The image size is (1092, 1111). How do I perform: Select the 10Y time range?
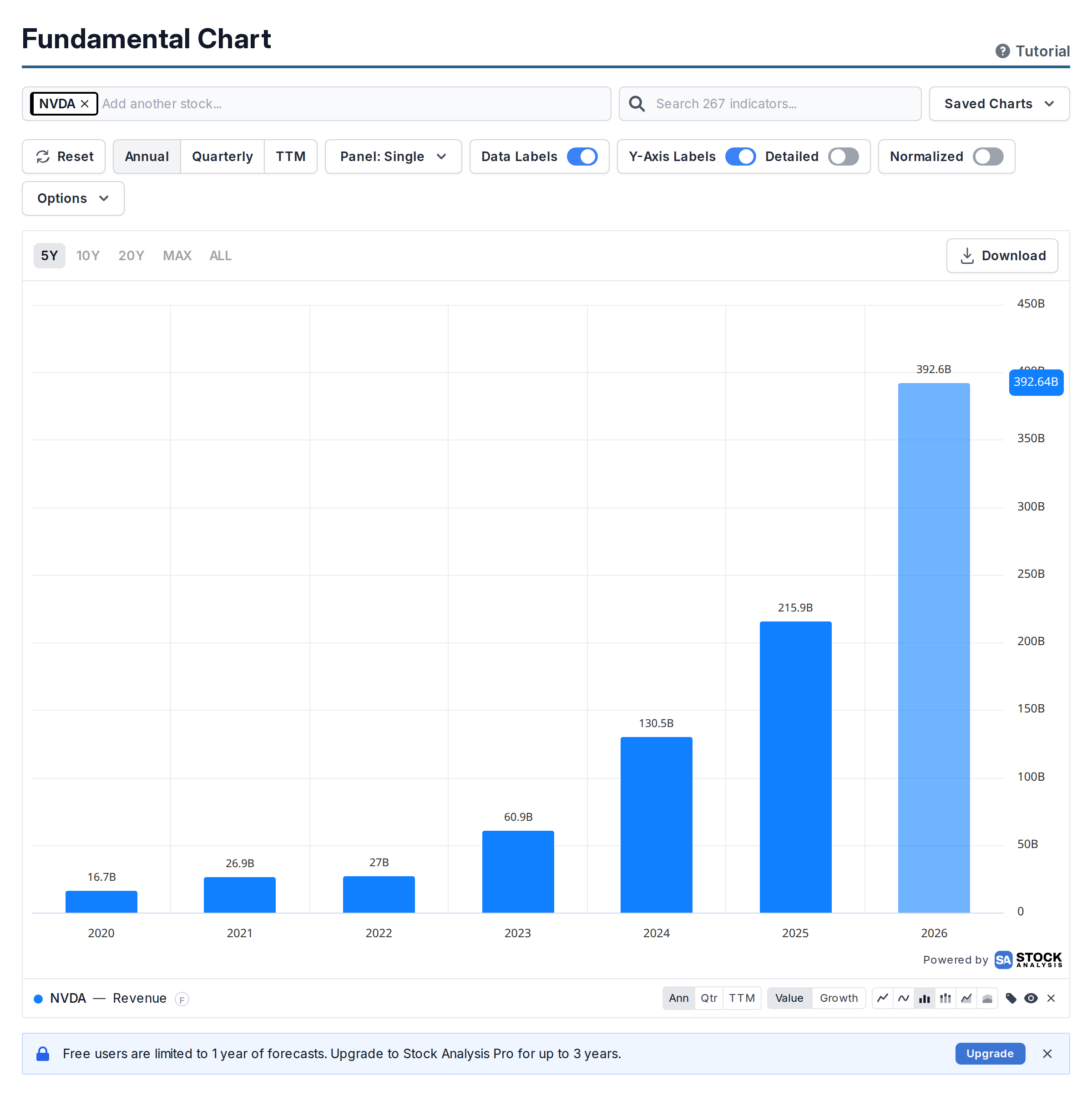tap(88, 256)
